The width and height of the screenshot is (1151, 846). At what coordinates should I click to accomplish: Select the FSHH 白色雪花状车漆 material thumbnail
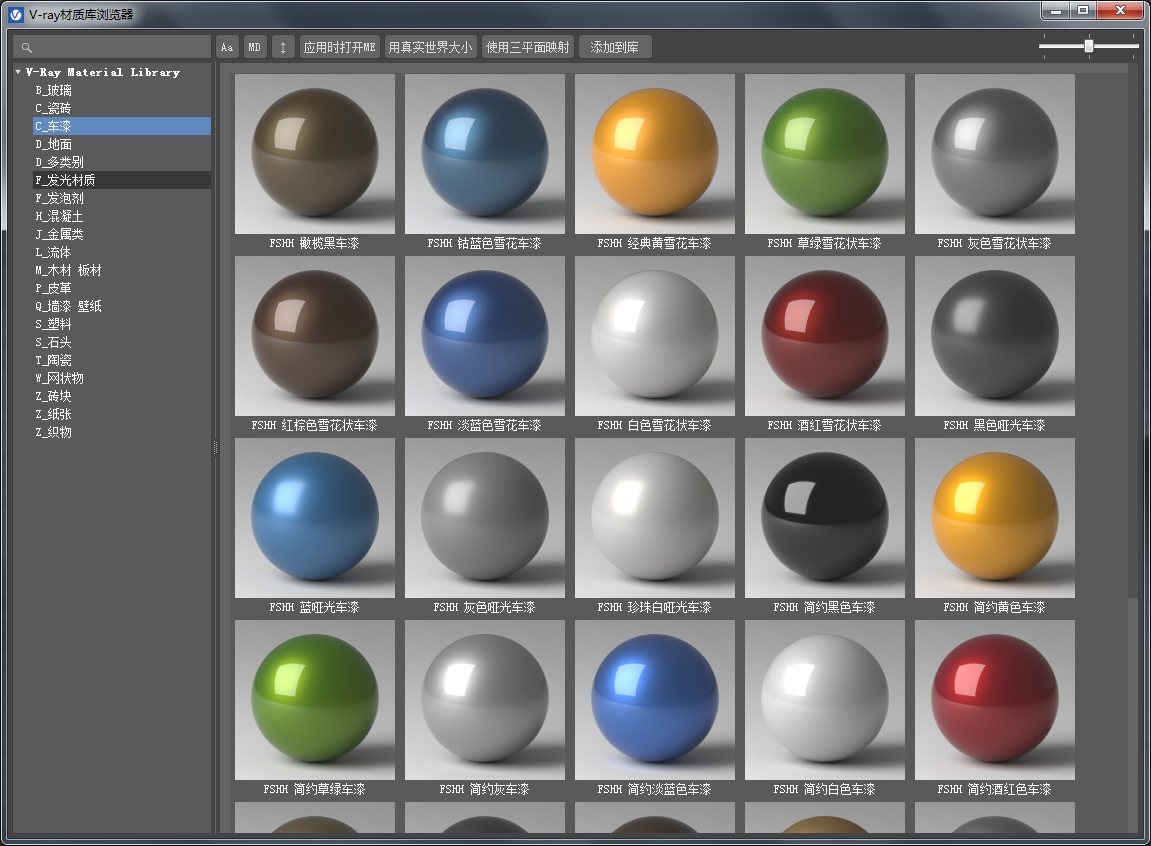click(x=655, y=336)
